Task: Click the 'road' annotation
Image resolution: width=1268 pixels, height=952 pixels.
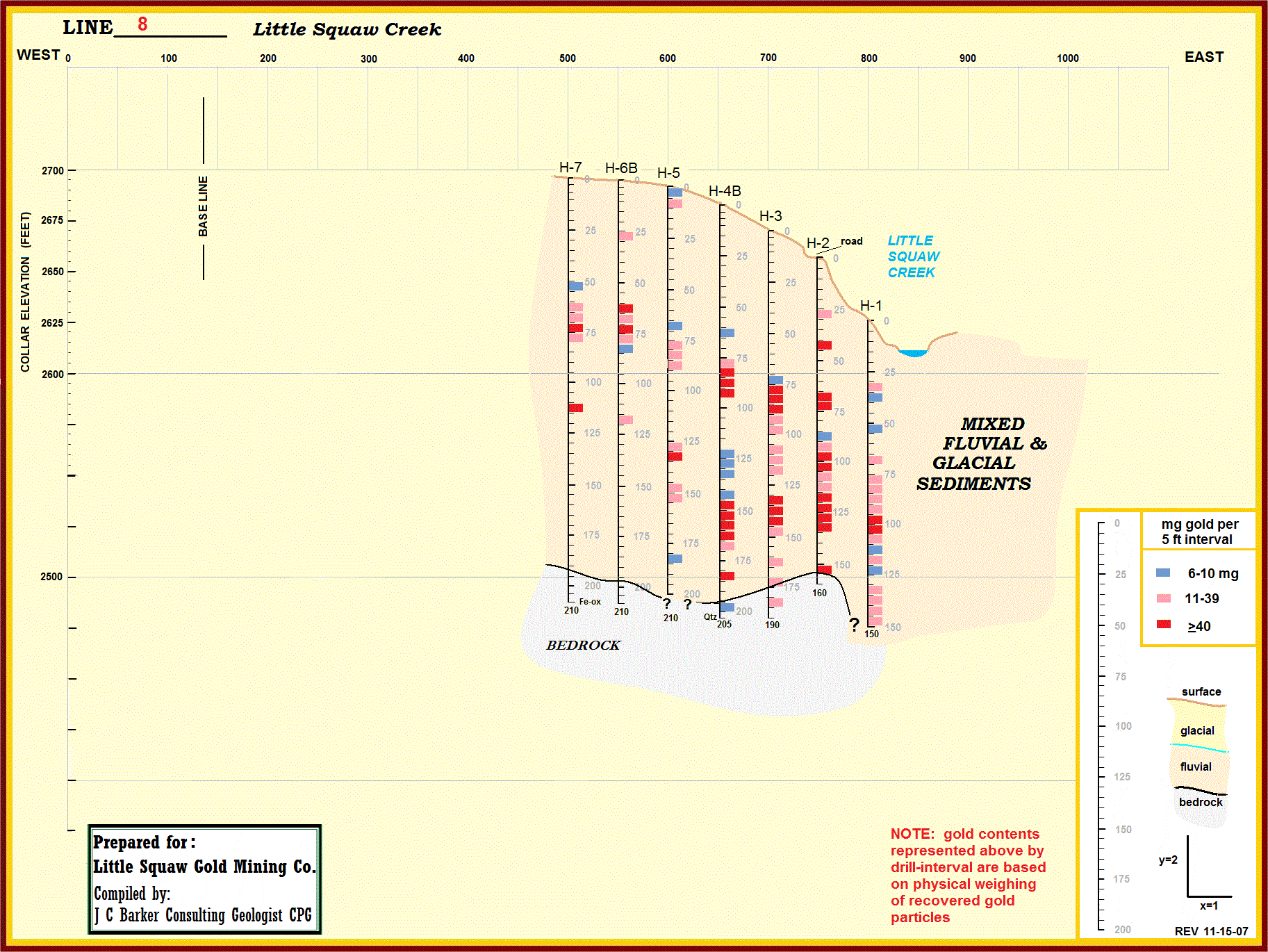Action: (852, 241)
